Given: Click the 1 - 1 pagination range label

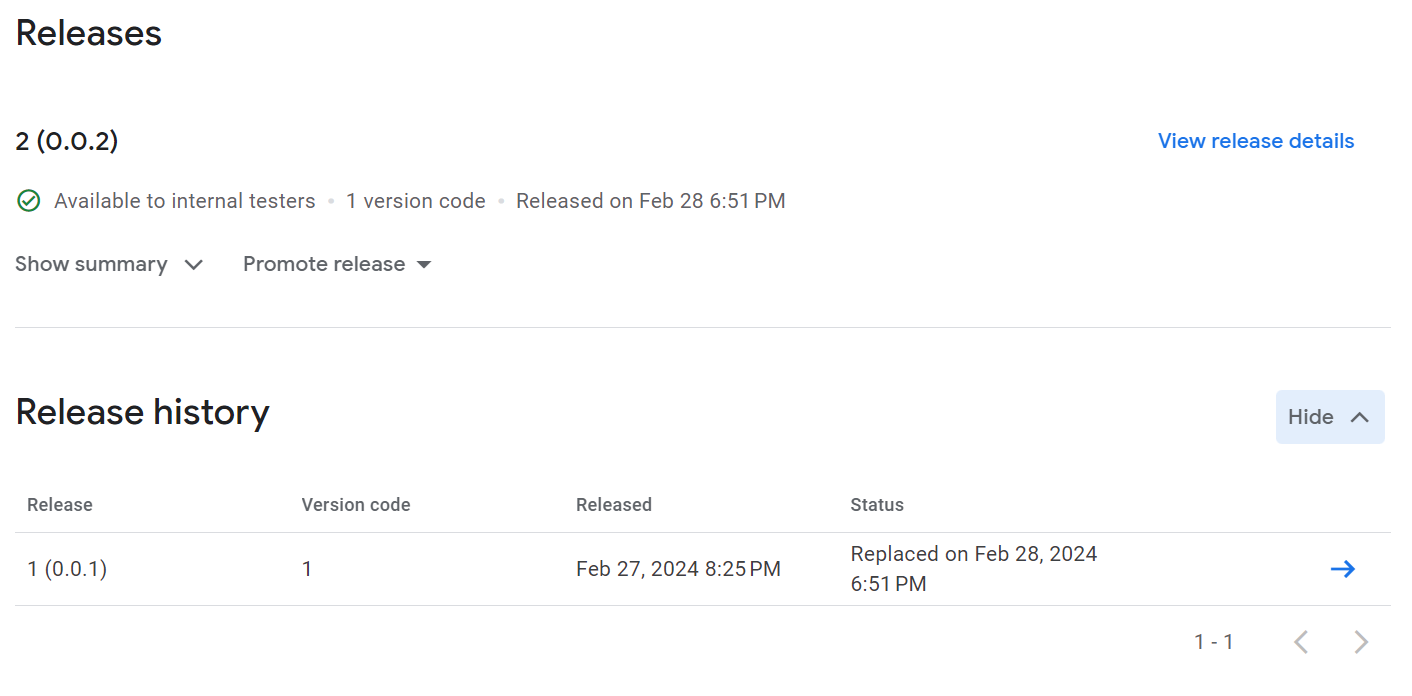Looking at the screenshot, I should pyautogui.click(x=1214, y=642).
